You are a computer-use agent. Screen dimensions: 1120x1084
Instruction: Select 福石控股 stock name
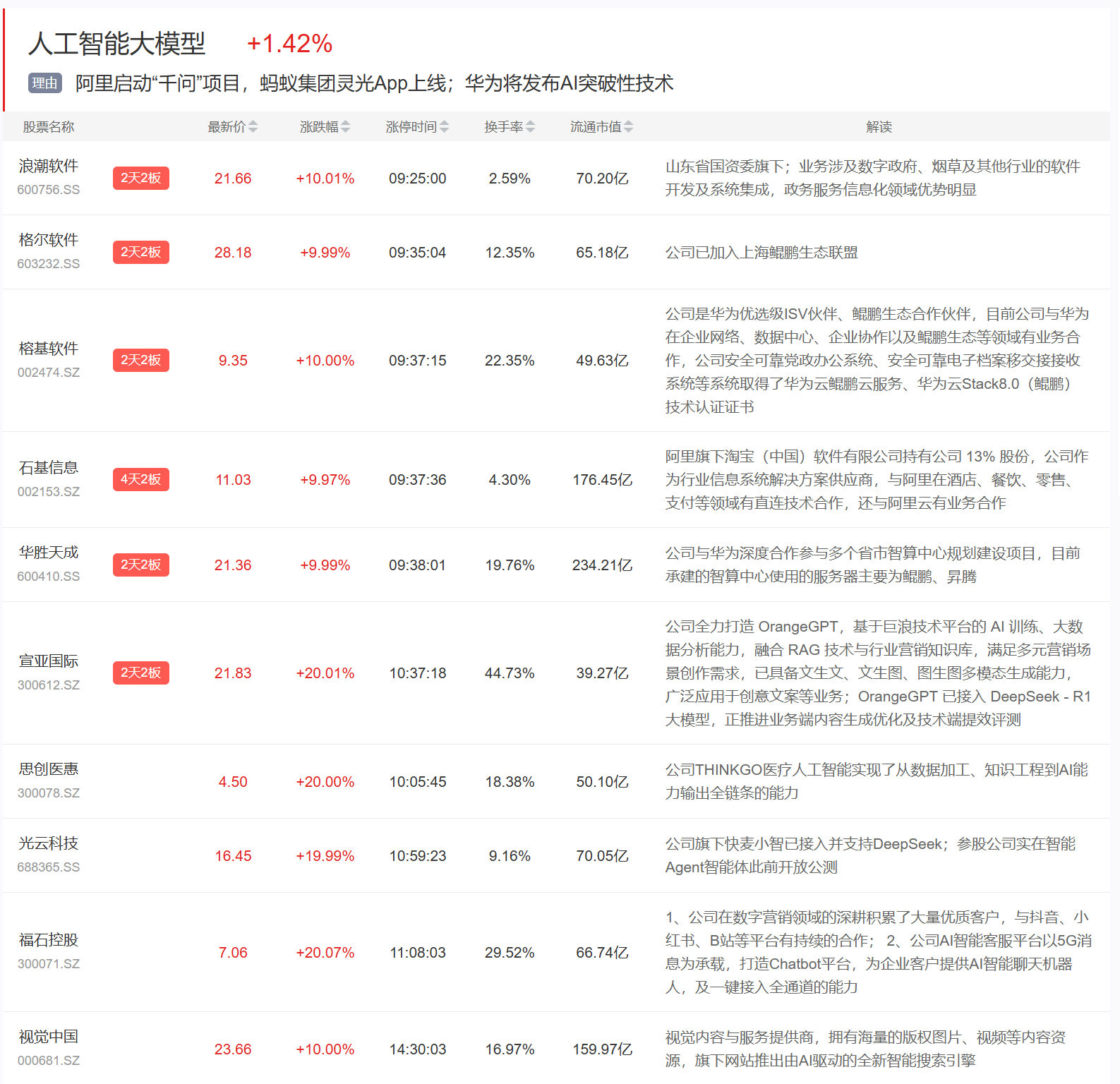pyautogui.click(x=49, y=941)
